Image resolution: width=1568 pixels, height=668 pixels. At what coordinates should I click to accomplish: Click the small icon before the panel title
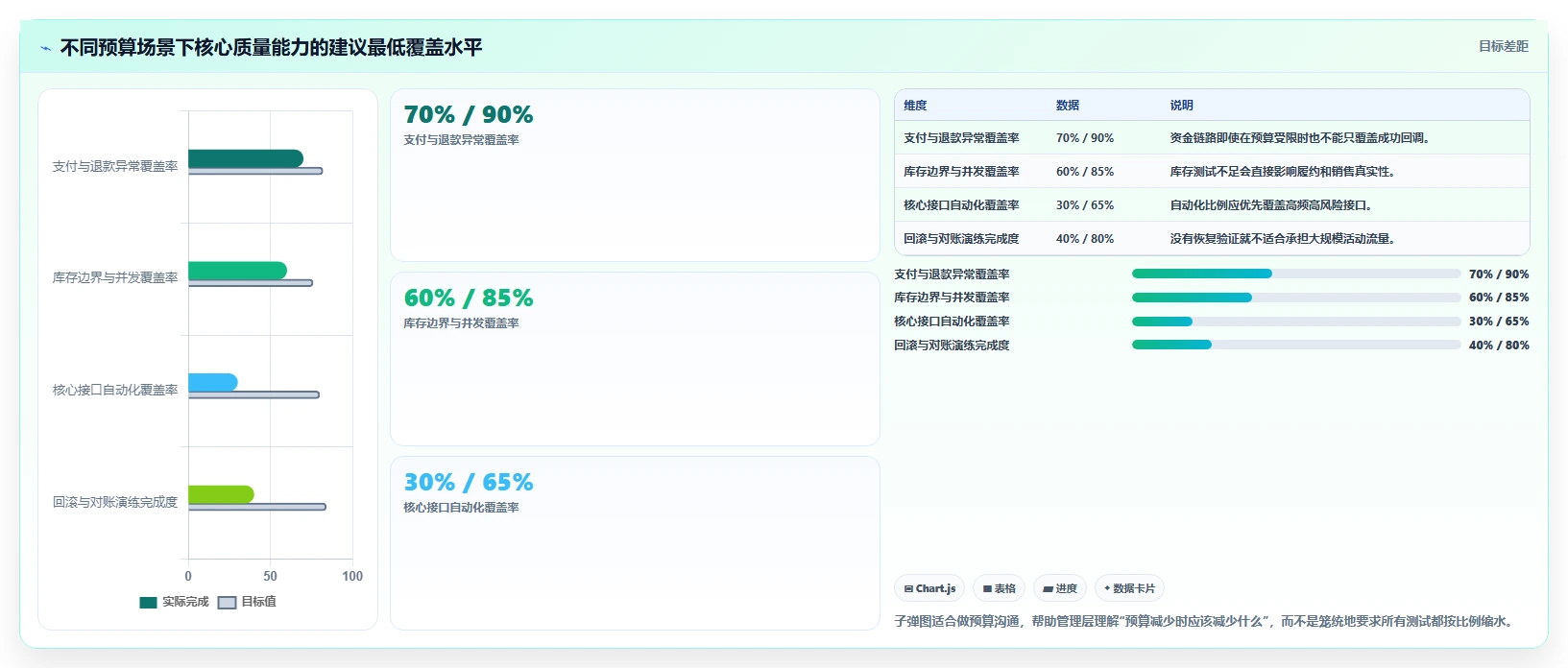(45, 48)
